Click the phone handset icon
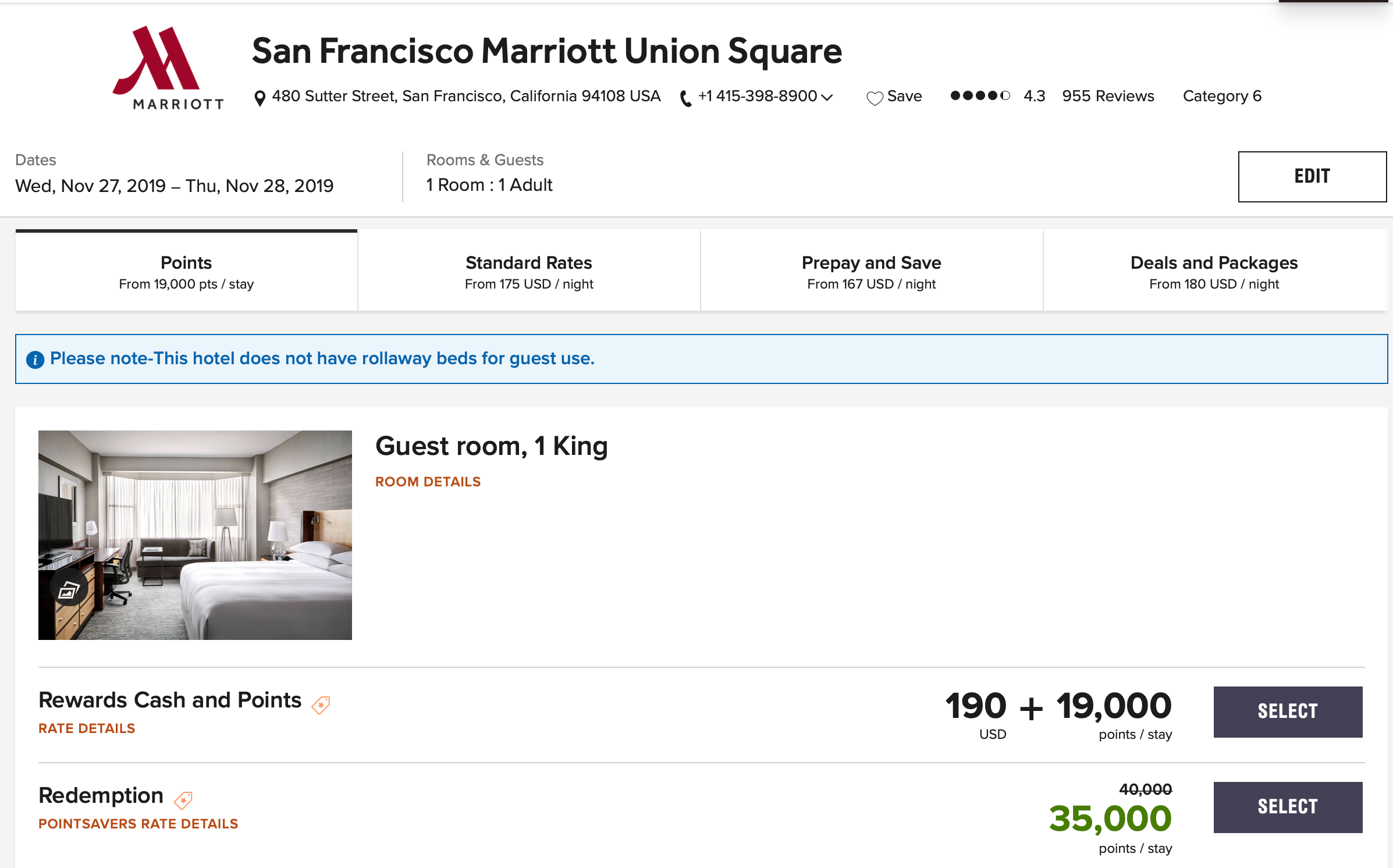 [x=686, y=98]
